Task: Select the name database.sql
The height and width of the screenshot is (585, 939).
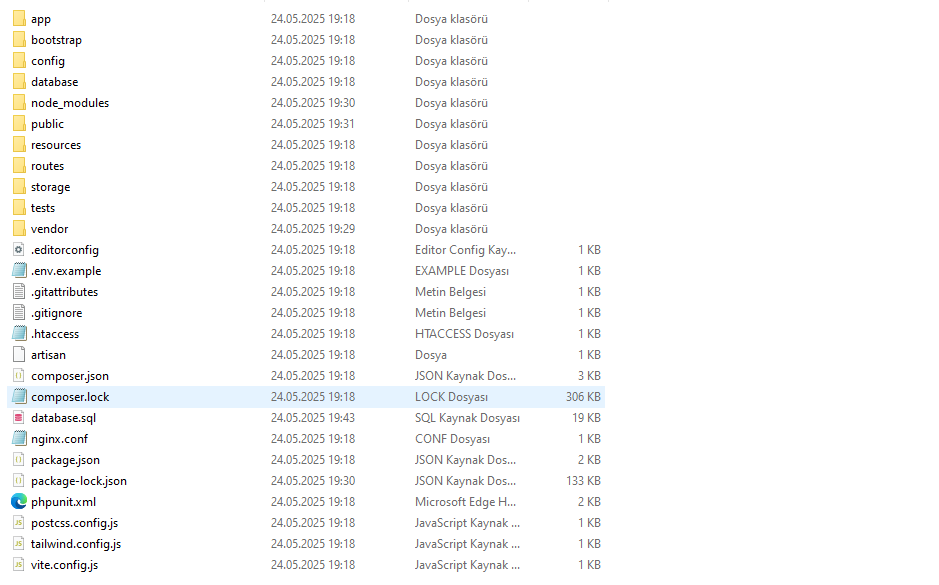Action: click(63, 418)
